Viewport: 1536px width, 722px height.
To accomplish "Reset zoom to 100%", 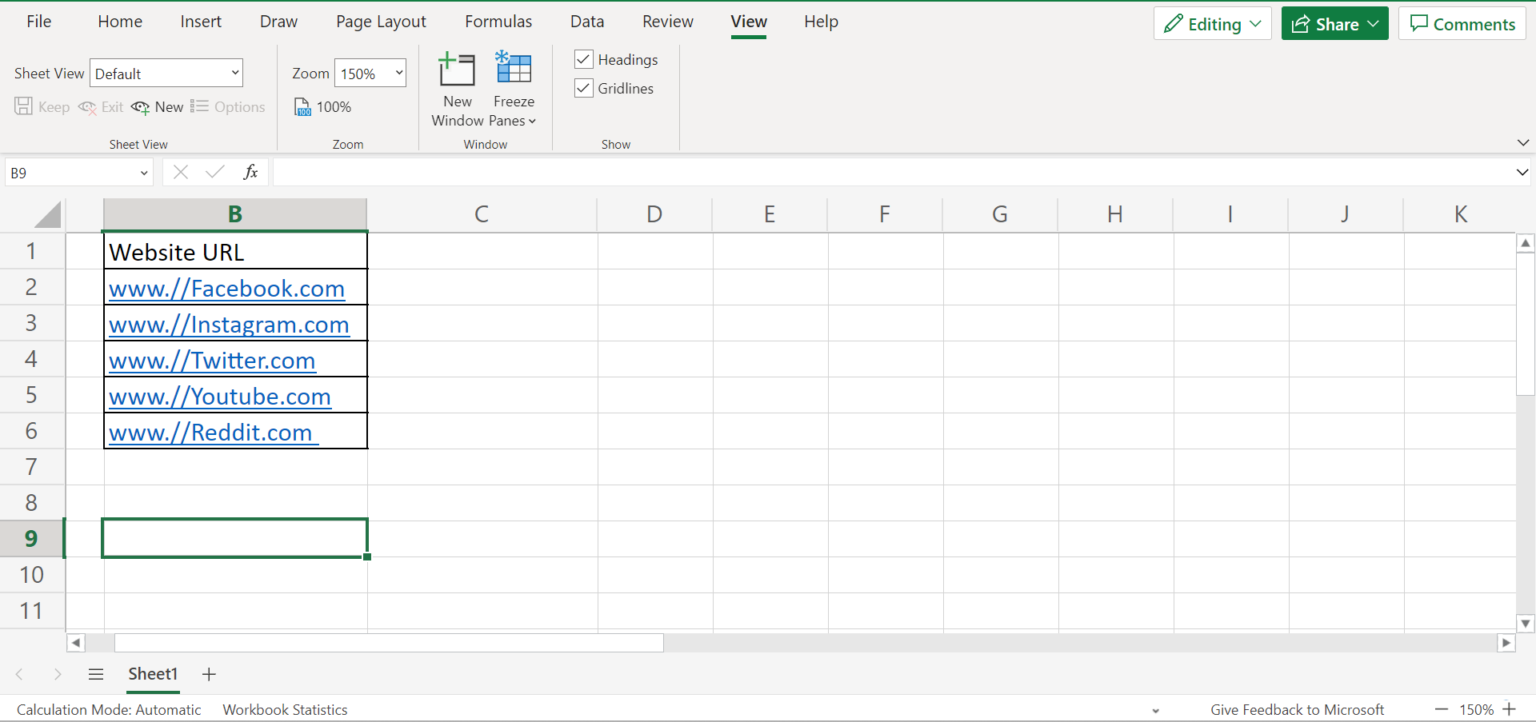I will point(321,106).
